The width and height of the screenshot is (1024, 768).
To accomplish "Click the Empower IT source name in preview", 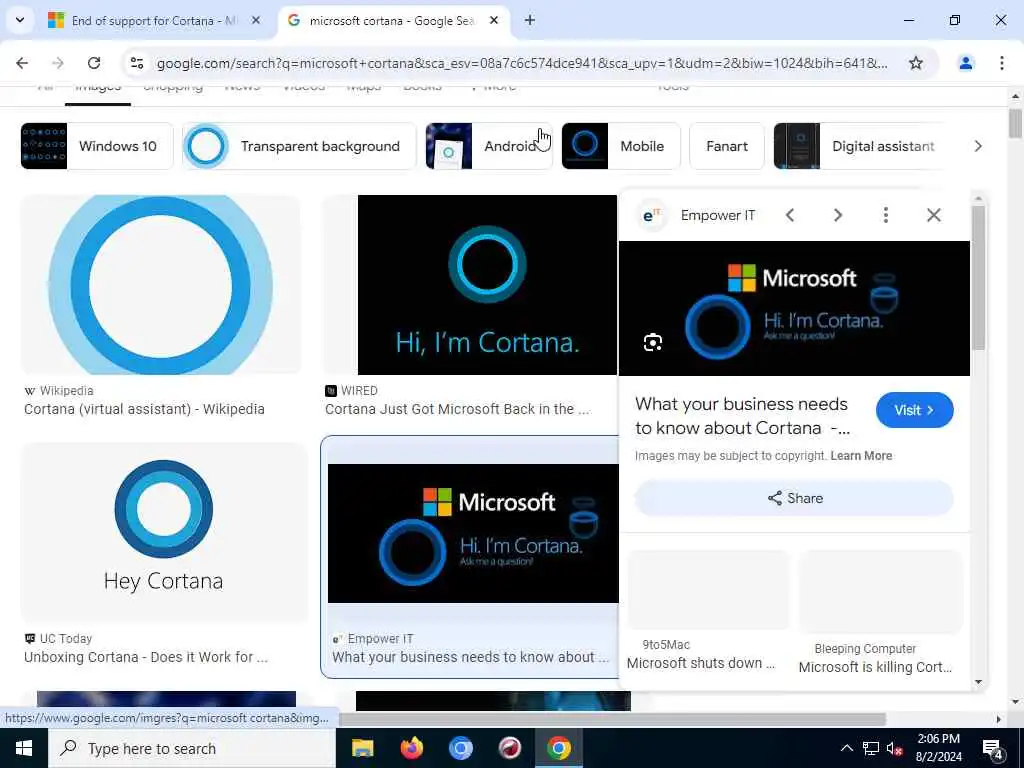I will (x=718, y=216).
